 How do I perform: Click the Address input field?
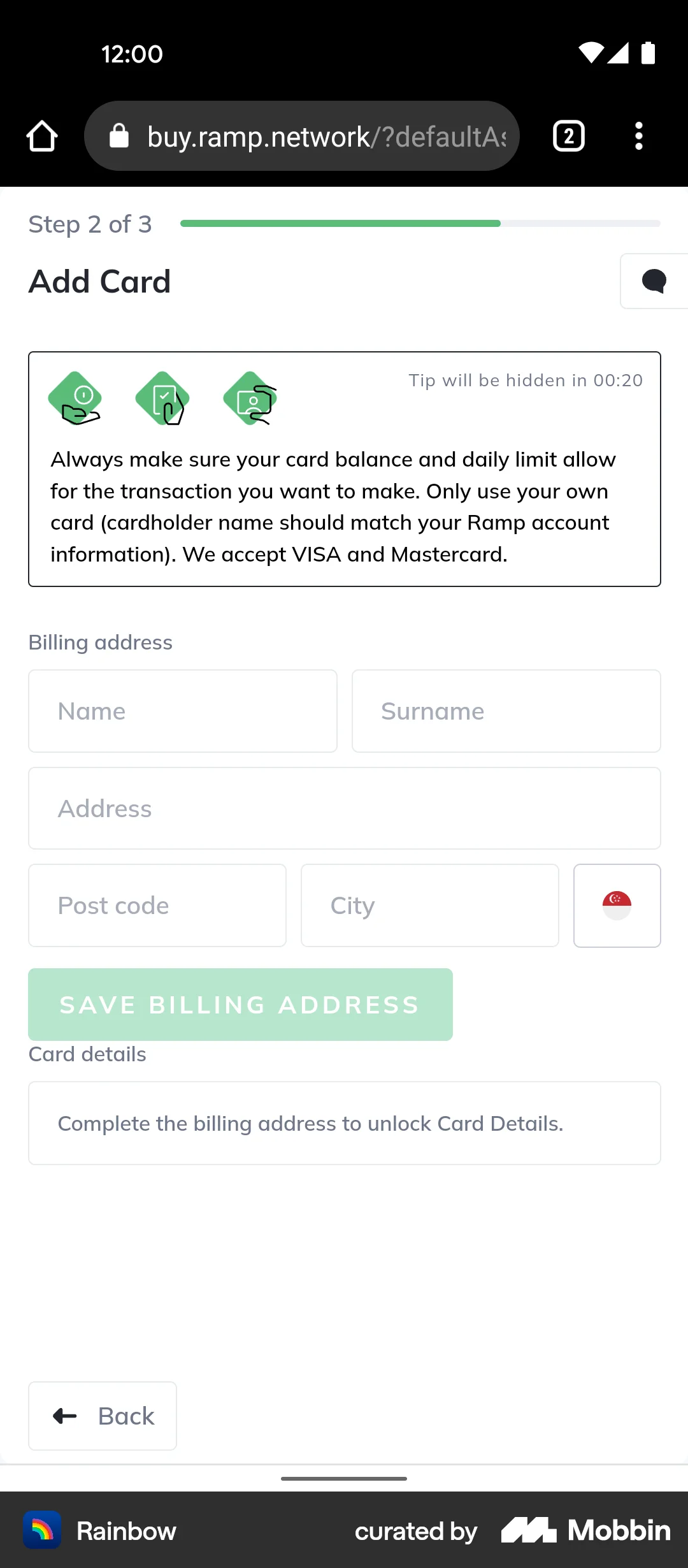(x=344, y=808)
